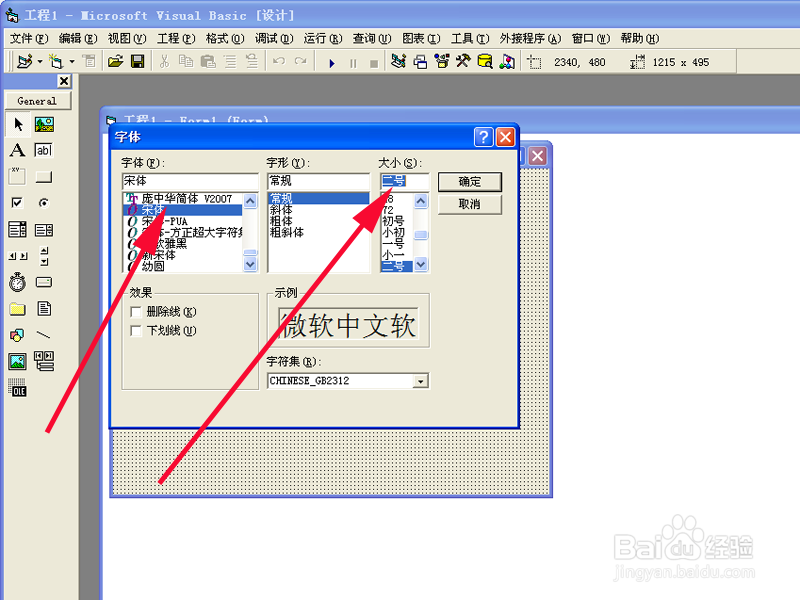Click Save Project floppy icon

click(137, 62)
